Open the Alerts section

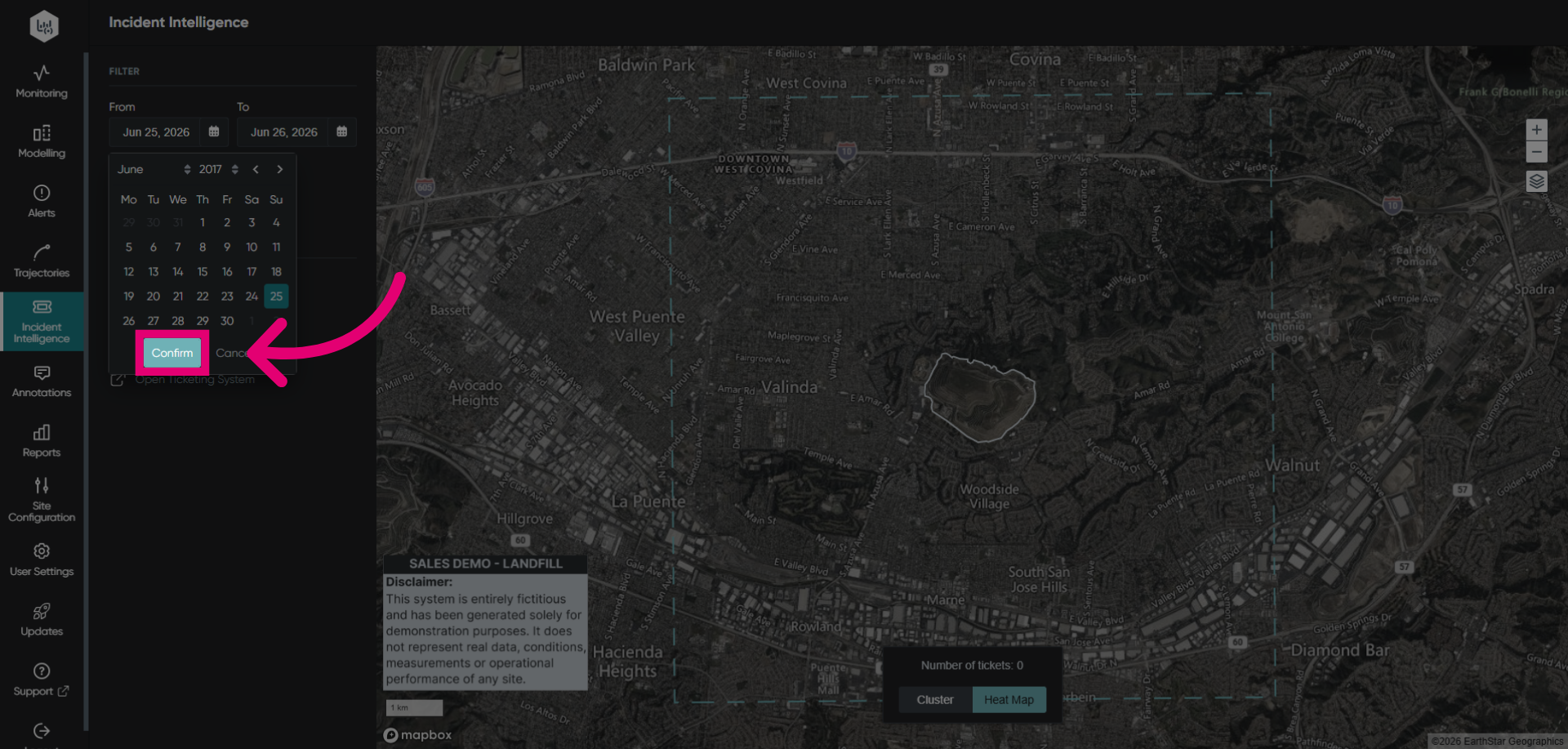(42, 201)
